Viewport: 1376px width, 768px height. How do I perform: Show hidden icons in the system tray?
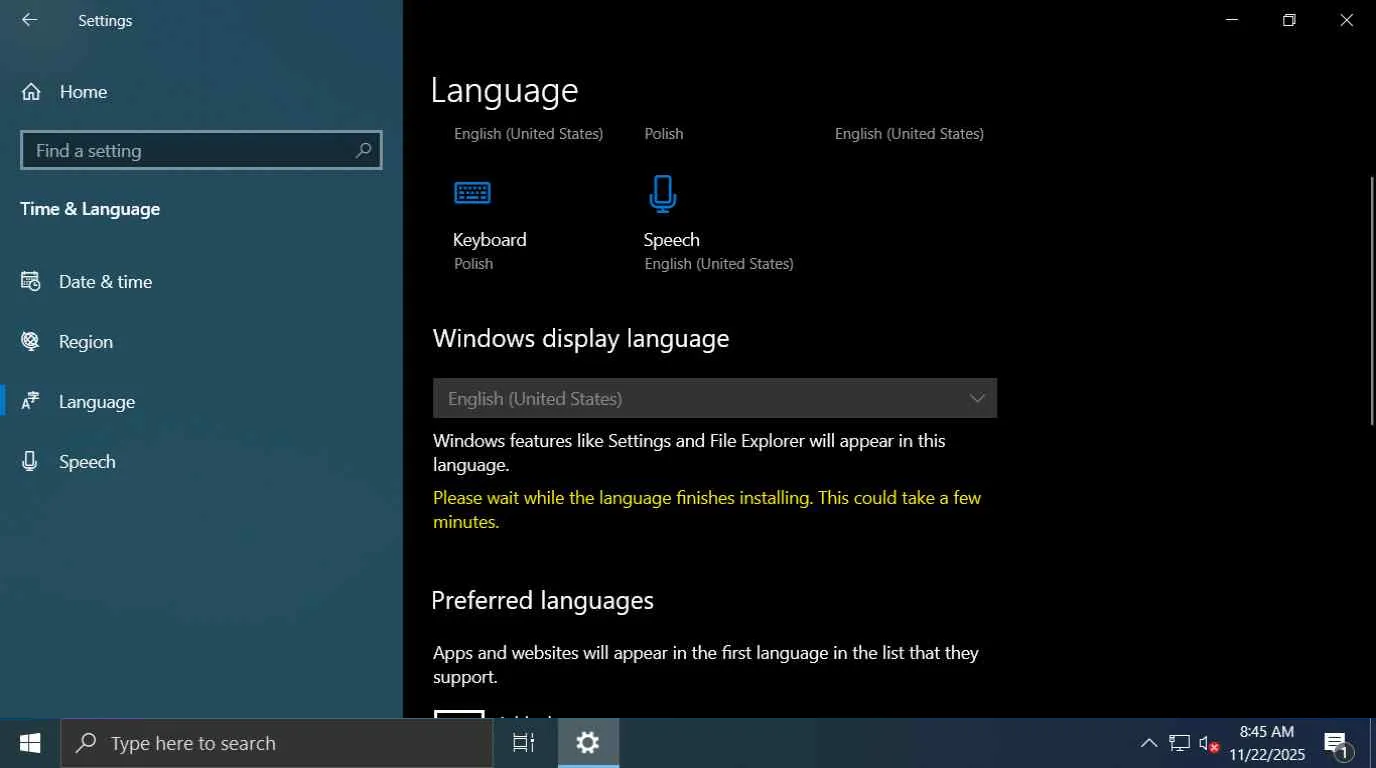[x=1149, y=743]
